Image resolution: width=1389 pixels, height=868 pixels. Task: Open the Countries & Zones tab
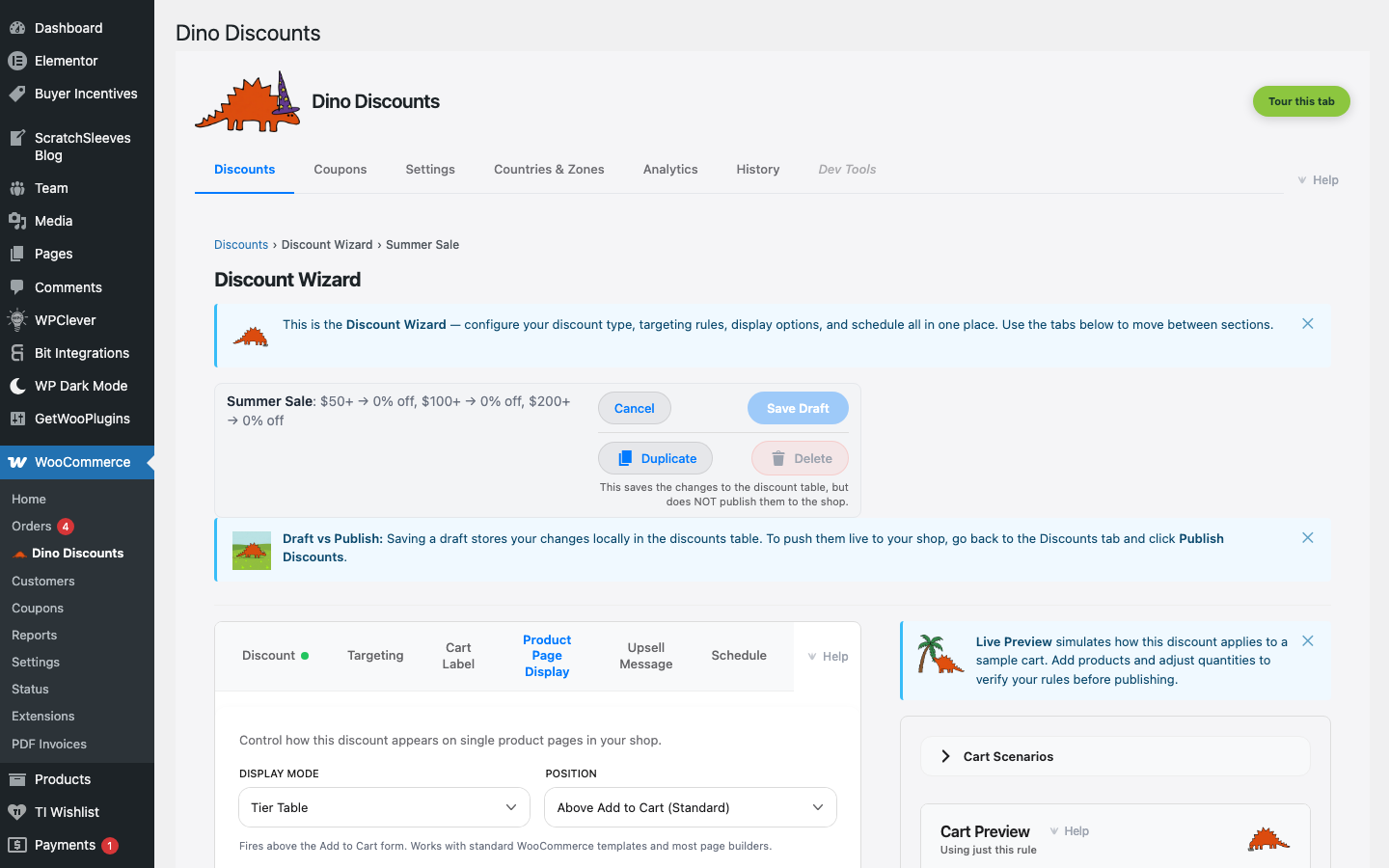point(549,170)
